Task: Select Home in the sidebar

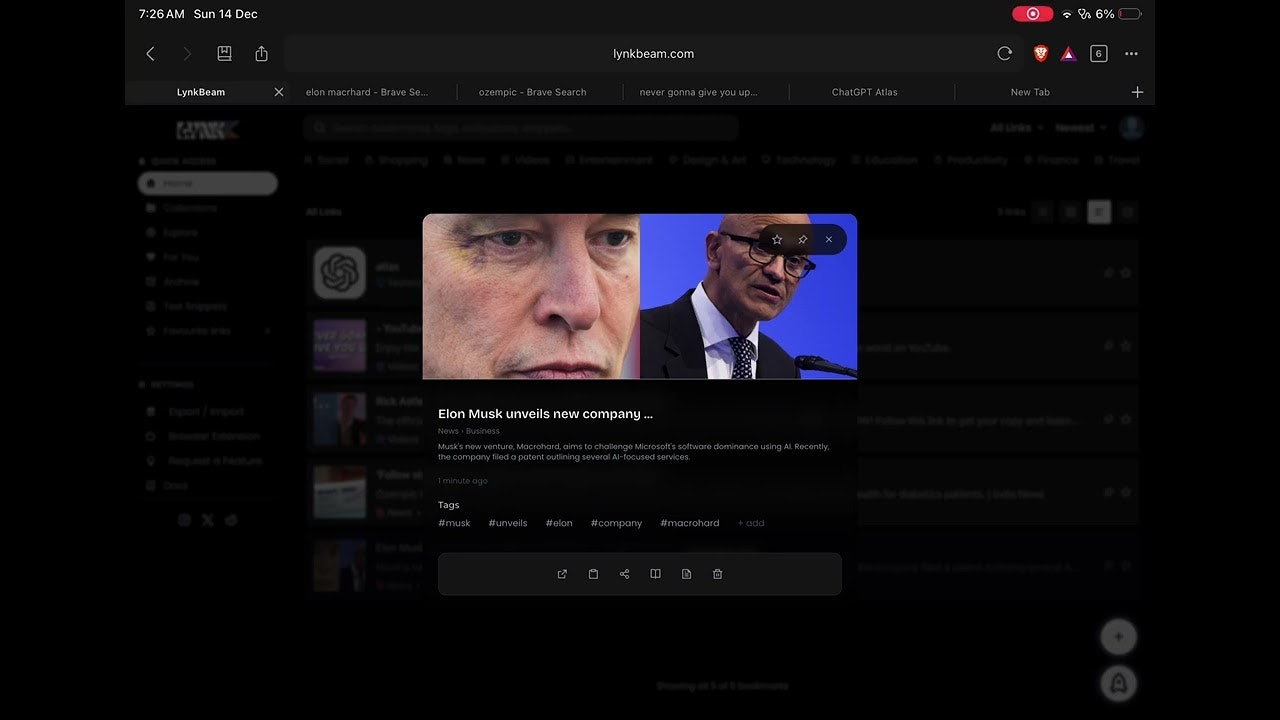Action: (x=208, y=183)
